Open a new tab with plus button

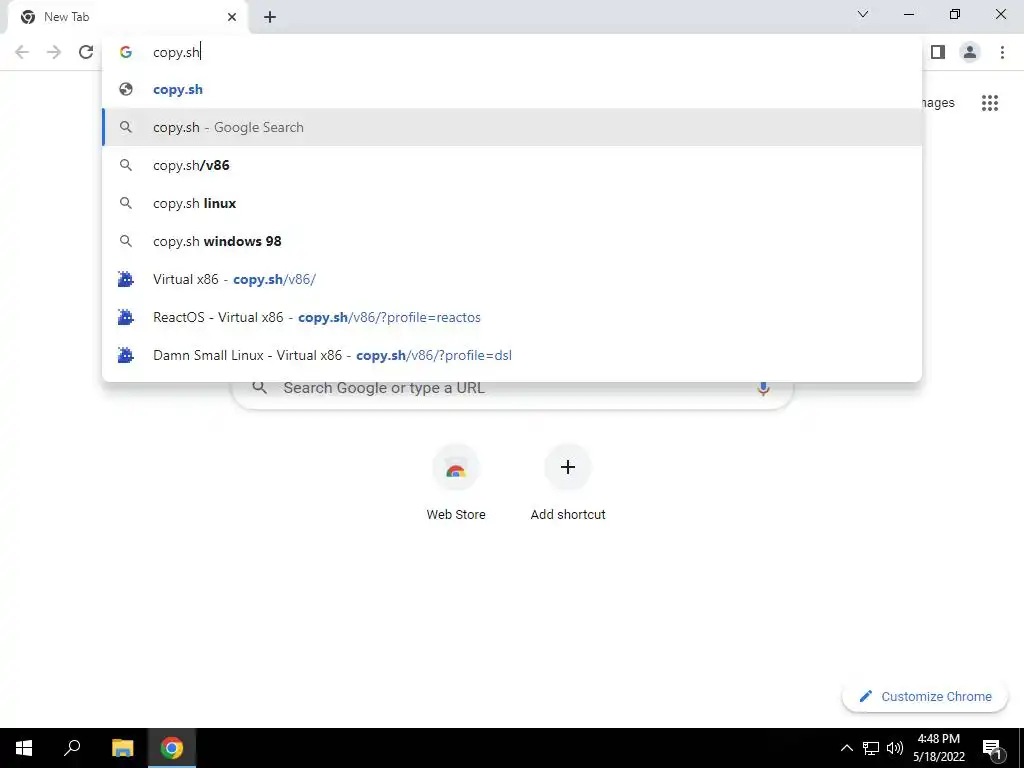(270, 17)
